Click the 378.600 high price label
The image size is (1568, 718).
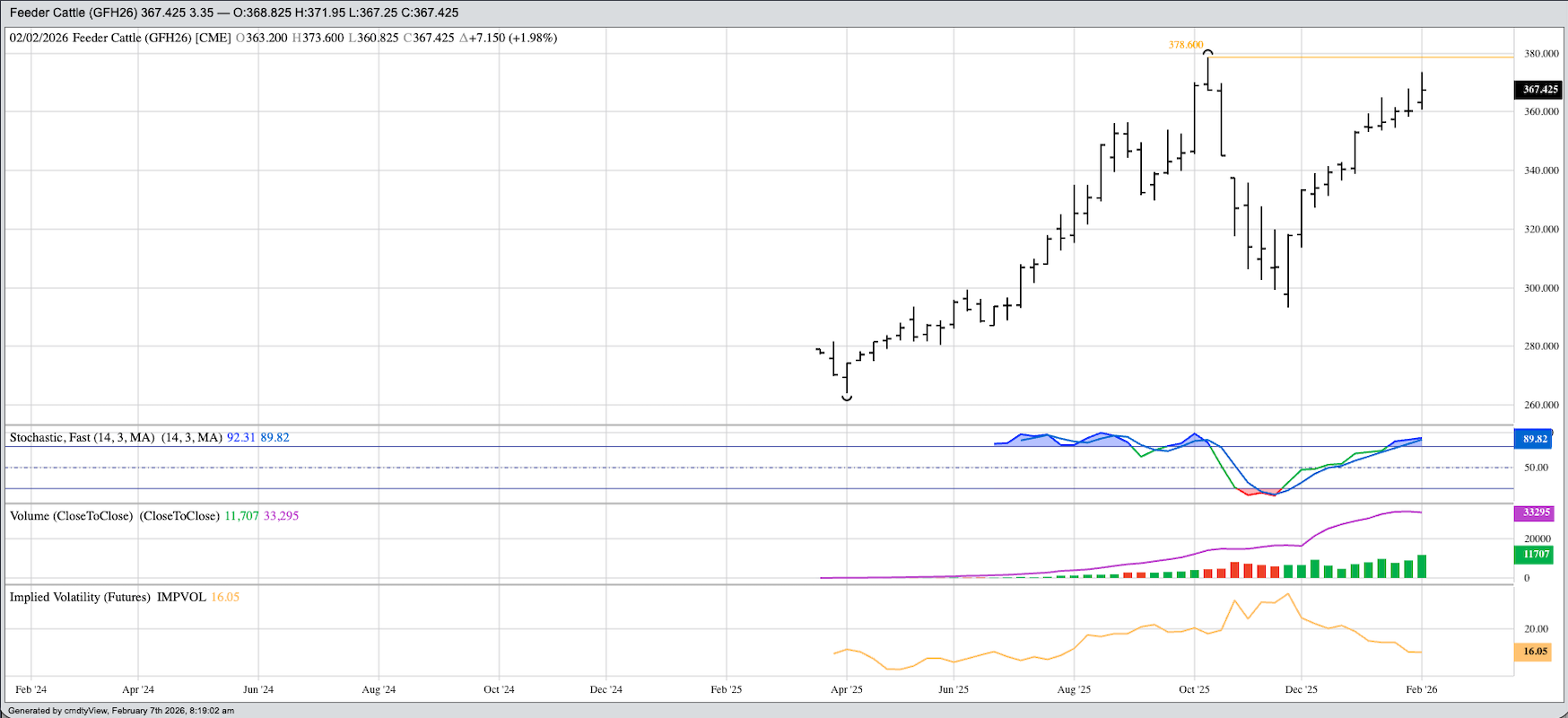pos(1185,45)
